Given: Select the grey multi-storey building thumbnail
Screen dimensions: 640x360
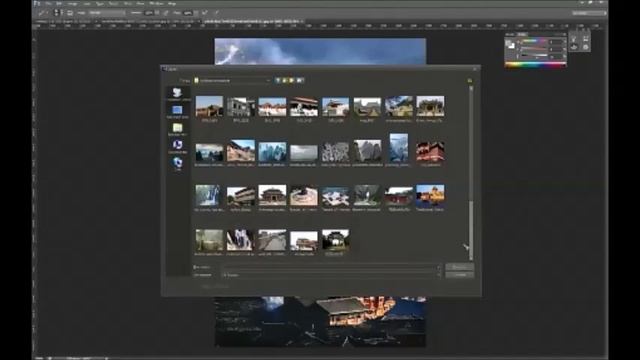Looking at the screenshot, I should (241, 107).
